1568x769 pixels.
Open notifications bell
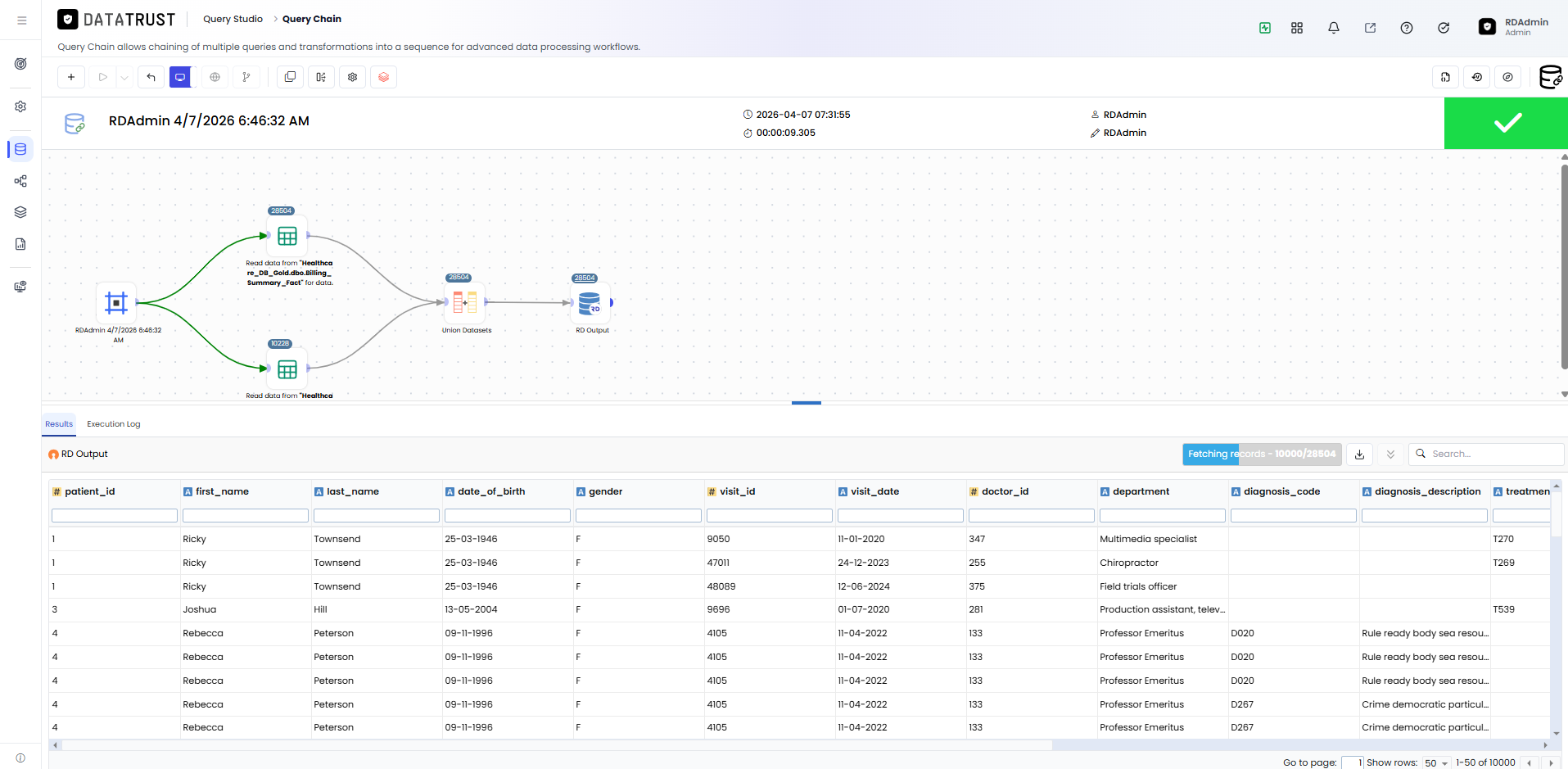tap(1334, 28)
